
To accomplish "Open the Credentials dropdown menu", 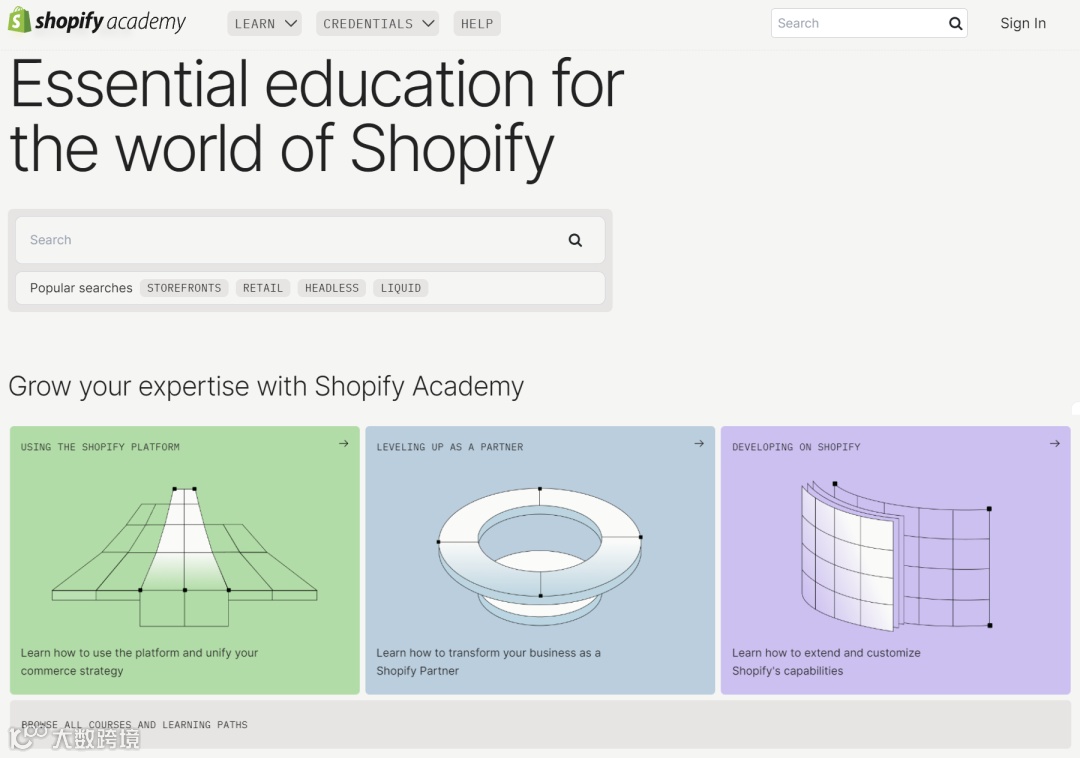I will point(377,23).
